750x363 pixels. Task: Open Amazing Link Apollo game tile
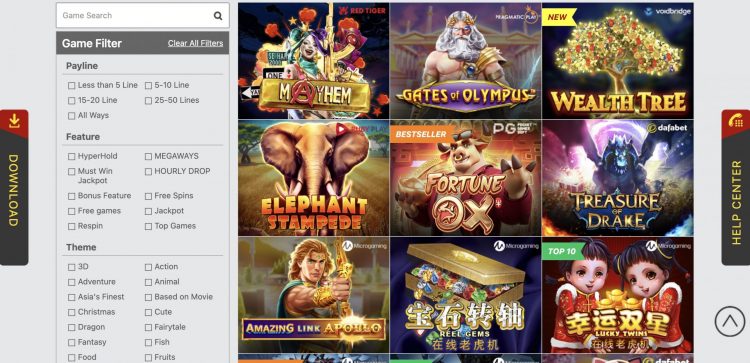pos(314,295)
